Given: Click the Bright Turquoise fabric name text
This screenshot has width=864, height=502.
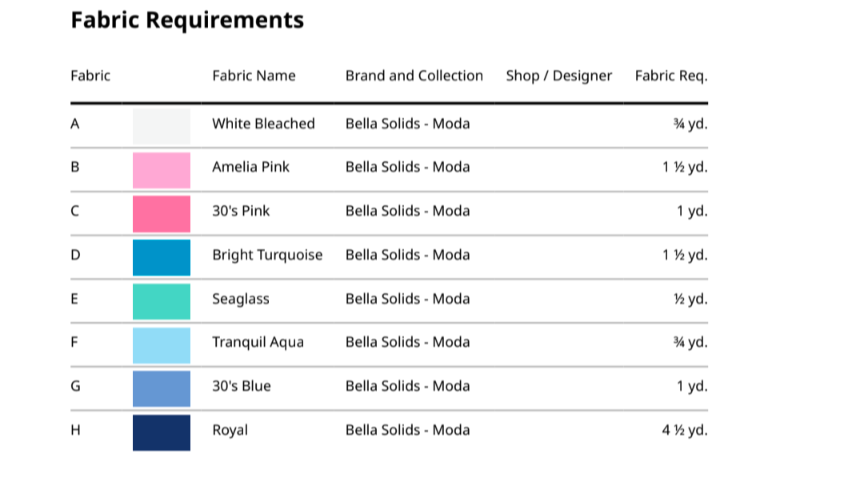Looking at the screenshot, I should (x=267, y=255).
